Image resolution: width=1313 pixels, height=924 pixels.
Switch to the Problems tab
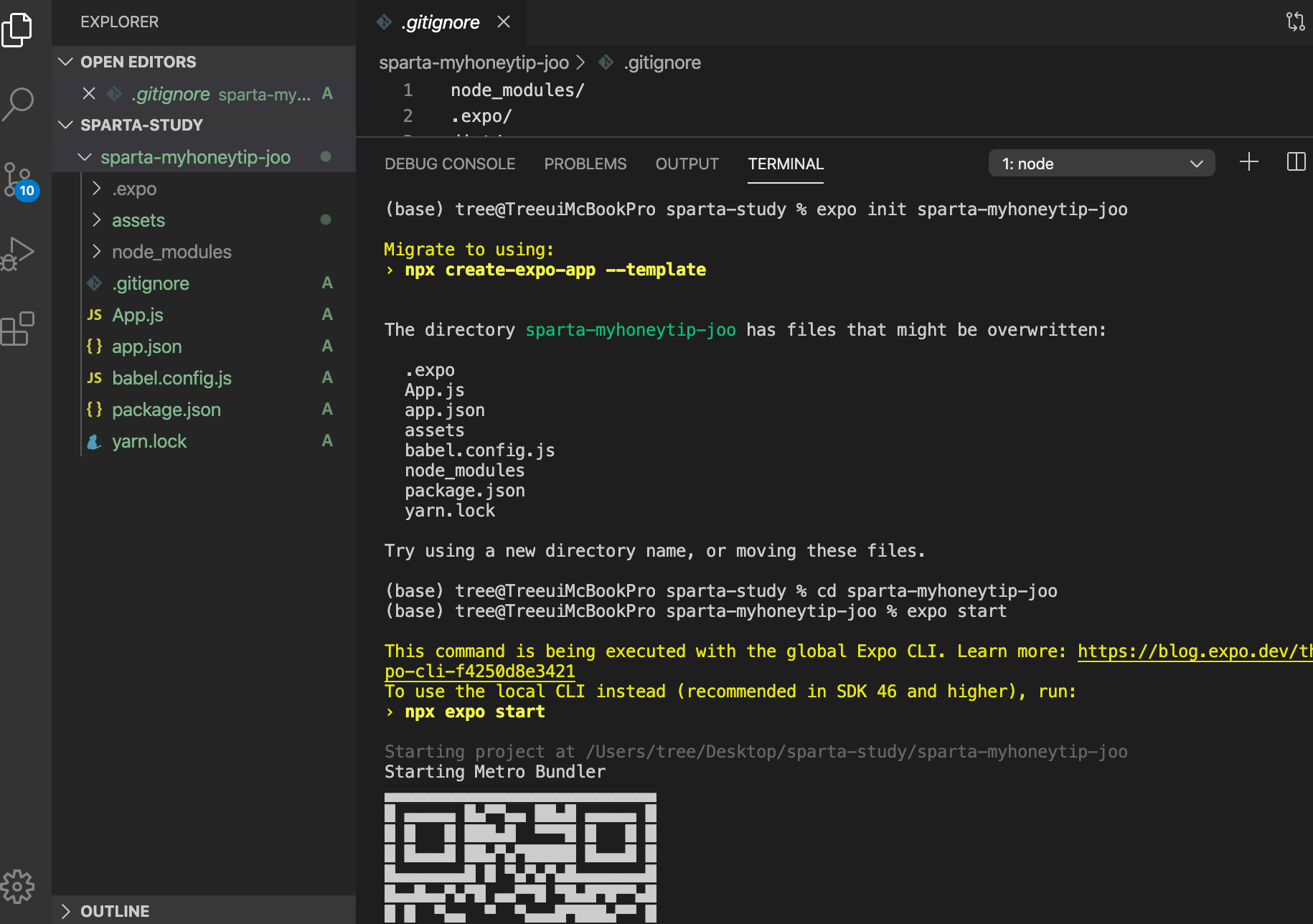[x=585, y=164]
